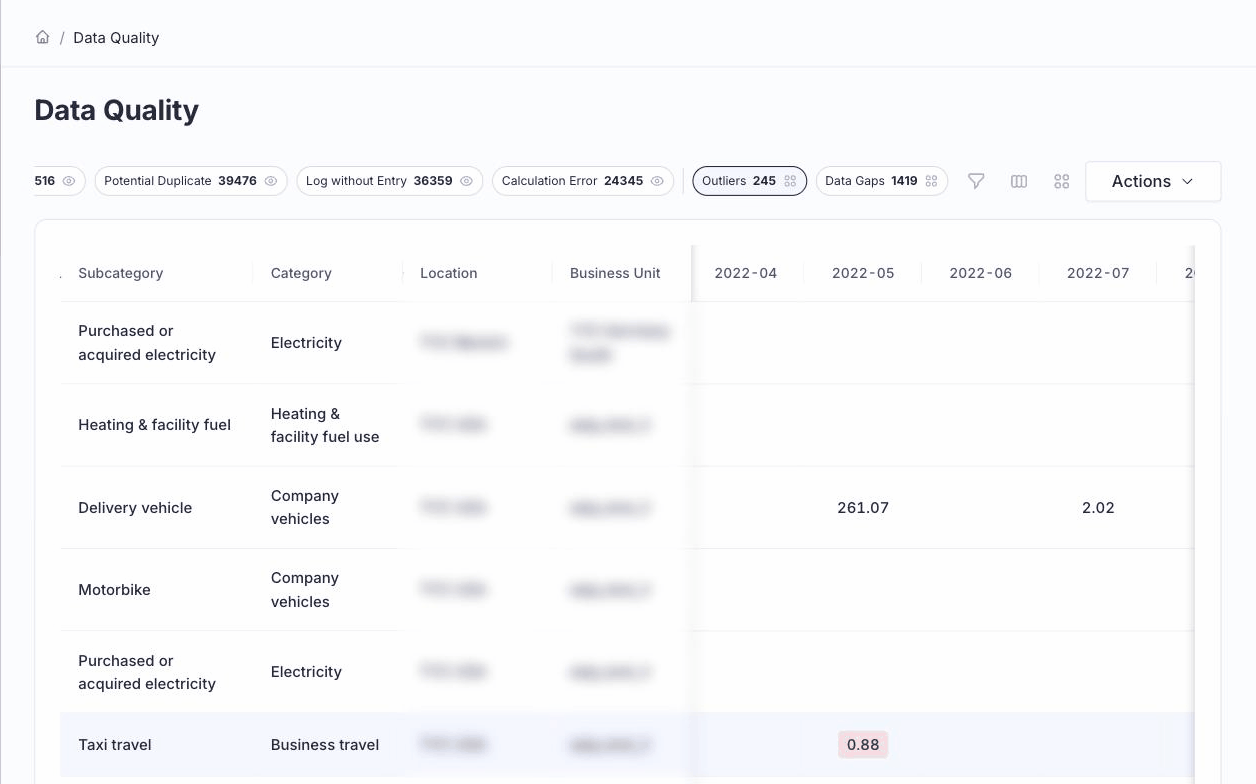Click the 261.07 value in Delivery vehicle row

tap(863, 508)
